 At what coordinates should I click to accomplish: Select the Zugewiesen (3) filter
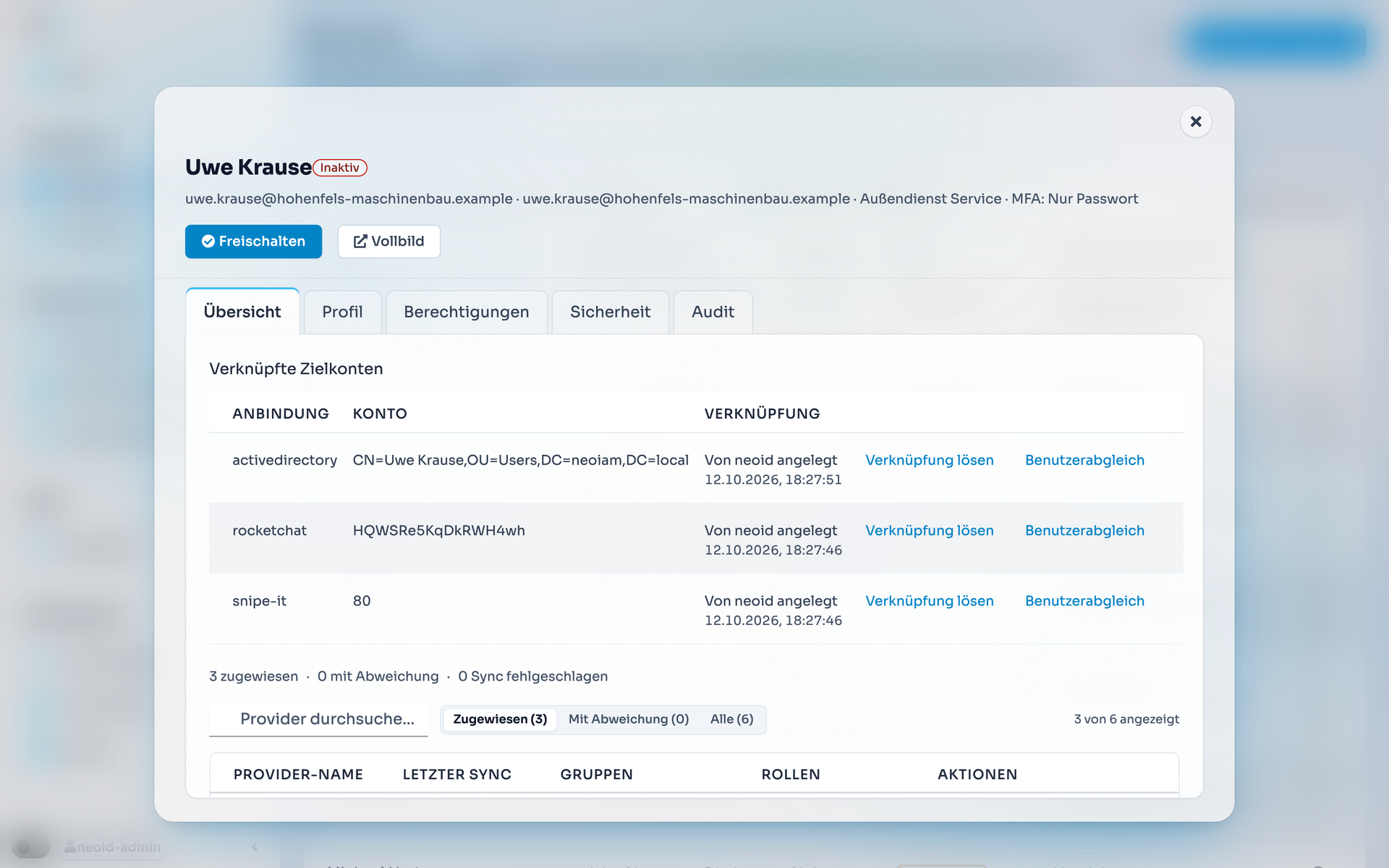[x=500, y=719]
